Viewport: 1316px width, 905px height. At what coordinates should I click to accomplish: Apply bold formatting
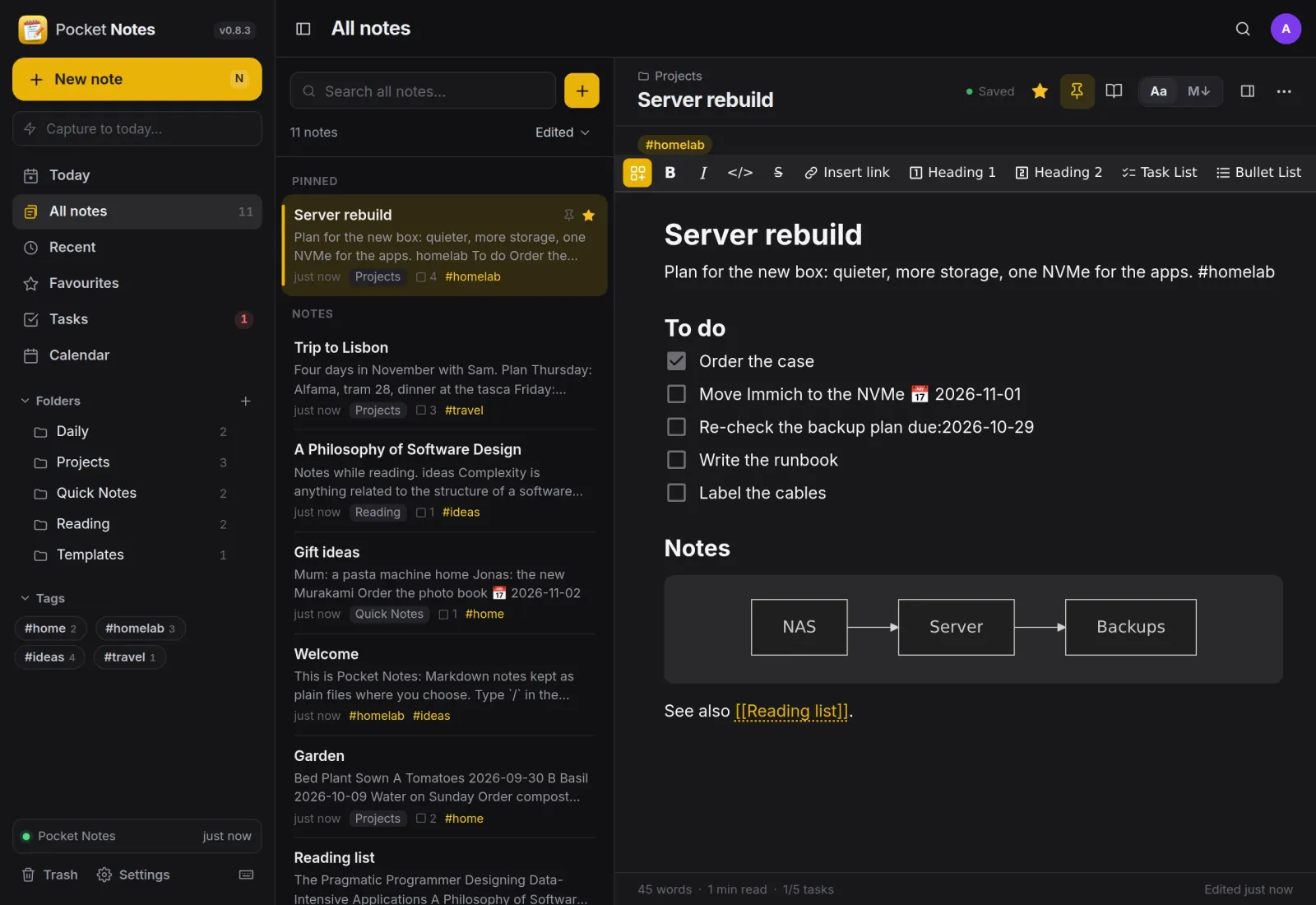click(x=670, y=173)
